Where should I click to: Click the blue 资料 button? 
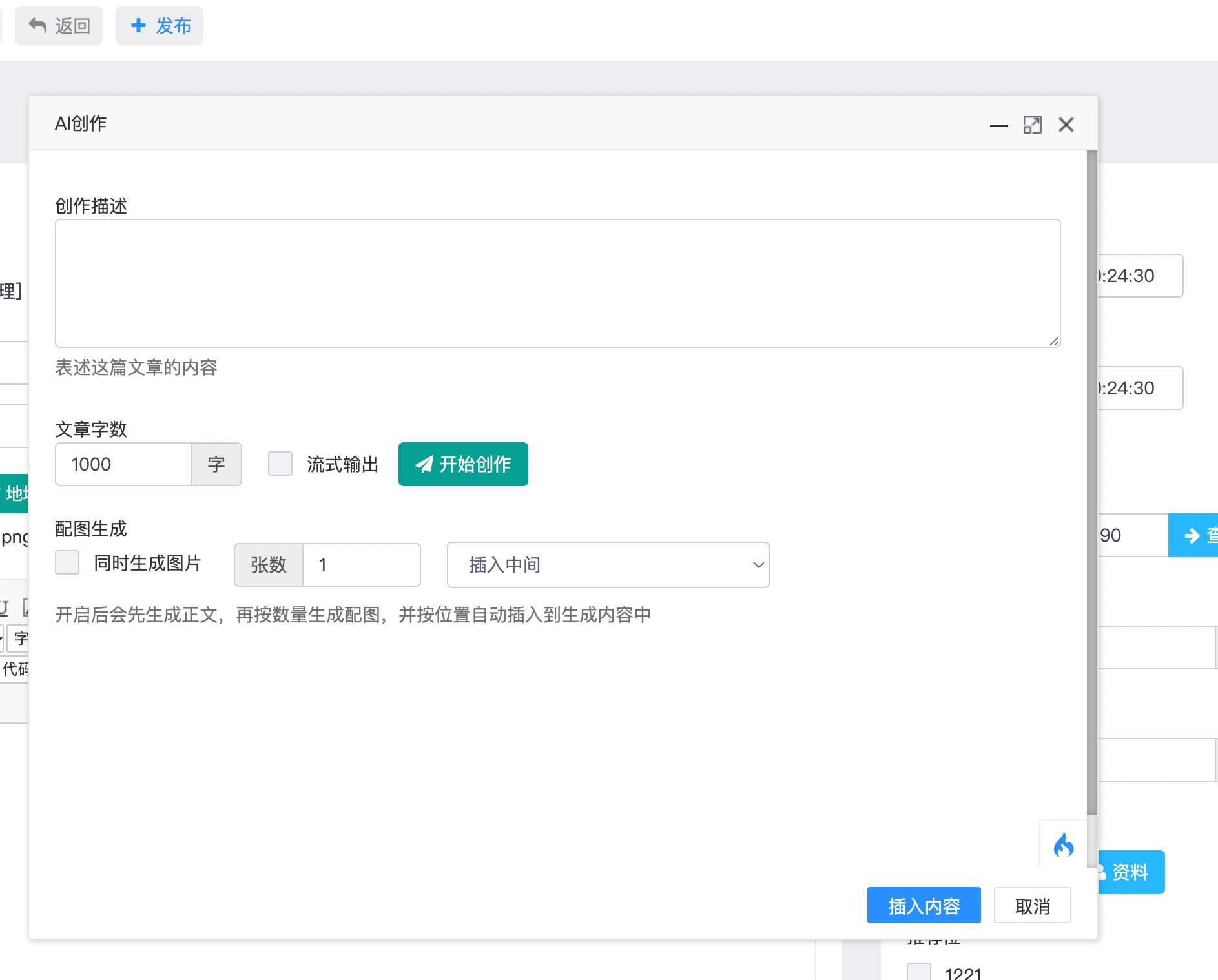point(1131,872)
